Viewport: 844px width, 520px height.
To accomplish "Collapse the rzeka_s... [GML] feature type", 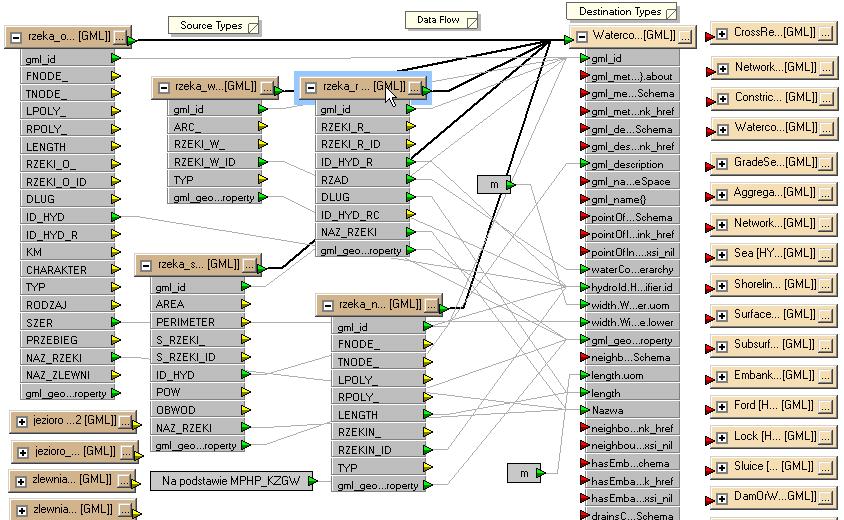I will coord(146,265).
